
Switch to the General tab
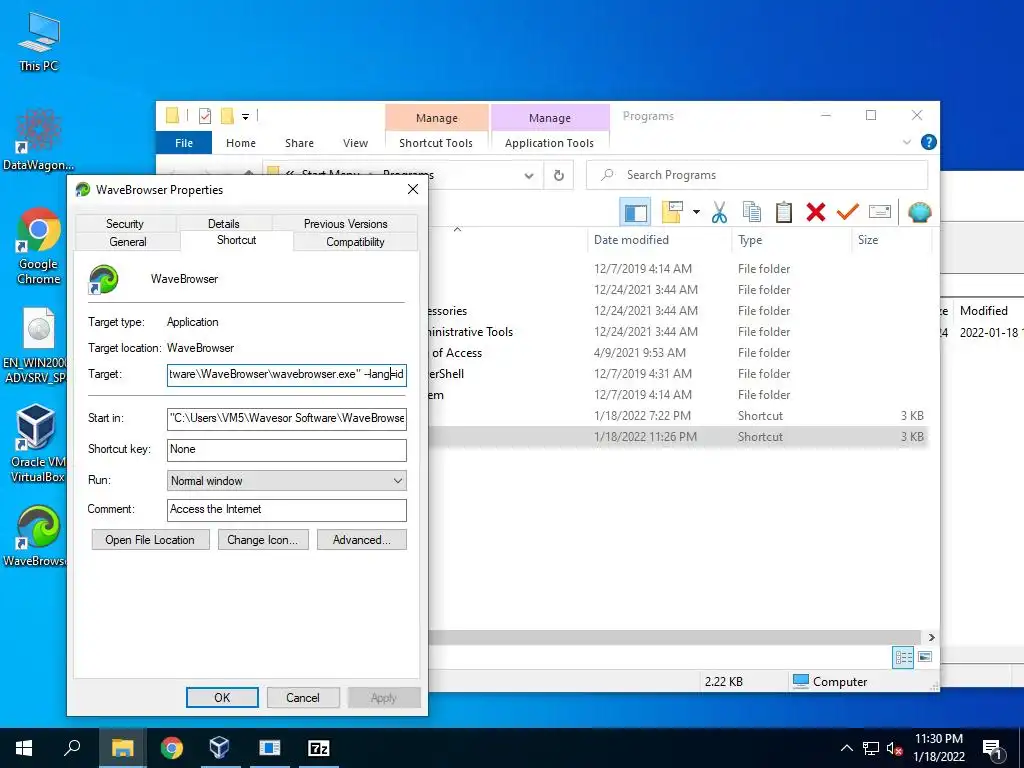[128, 242]
